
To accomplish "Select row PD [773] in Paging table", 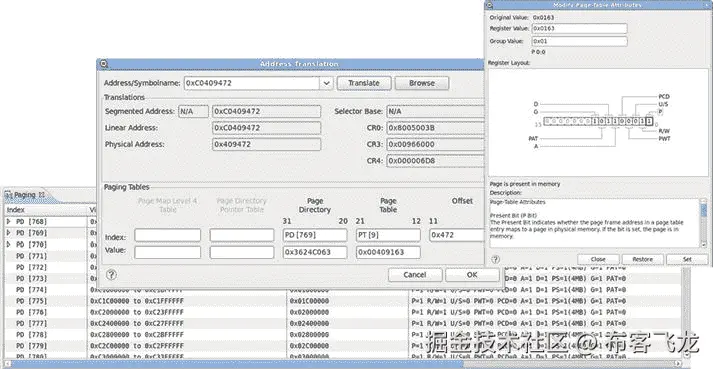I will pyautogui.click(x=45, y=278).
